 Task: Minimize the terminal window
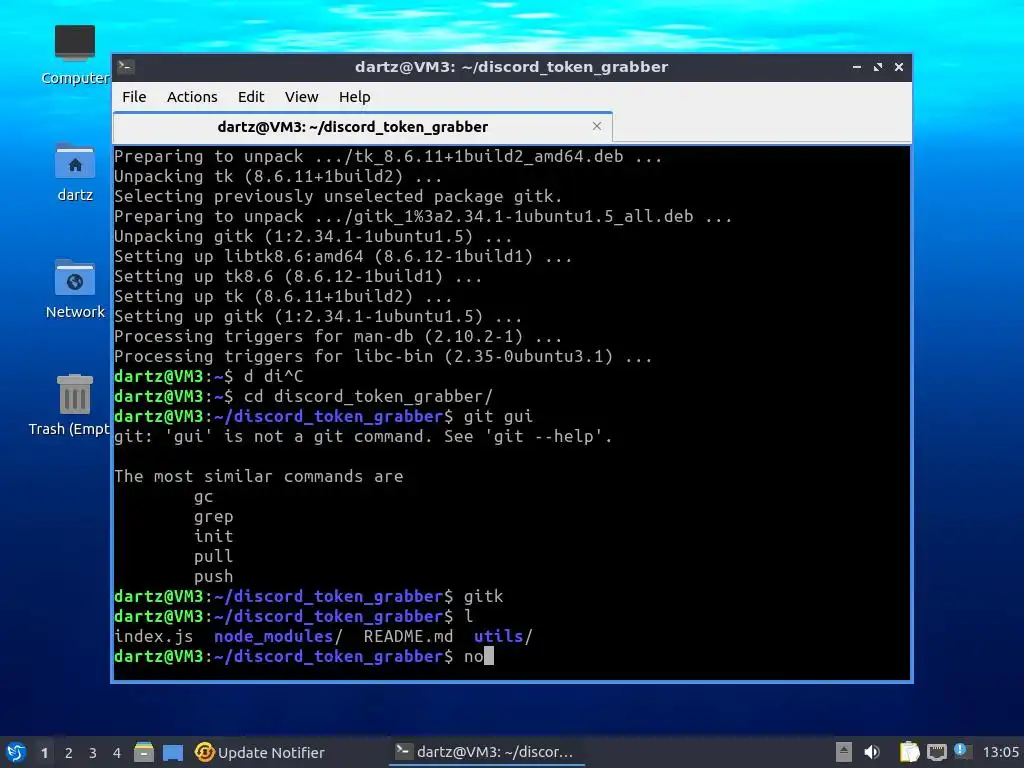857,67
